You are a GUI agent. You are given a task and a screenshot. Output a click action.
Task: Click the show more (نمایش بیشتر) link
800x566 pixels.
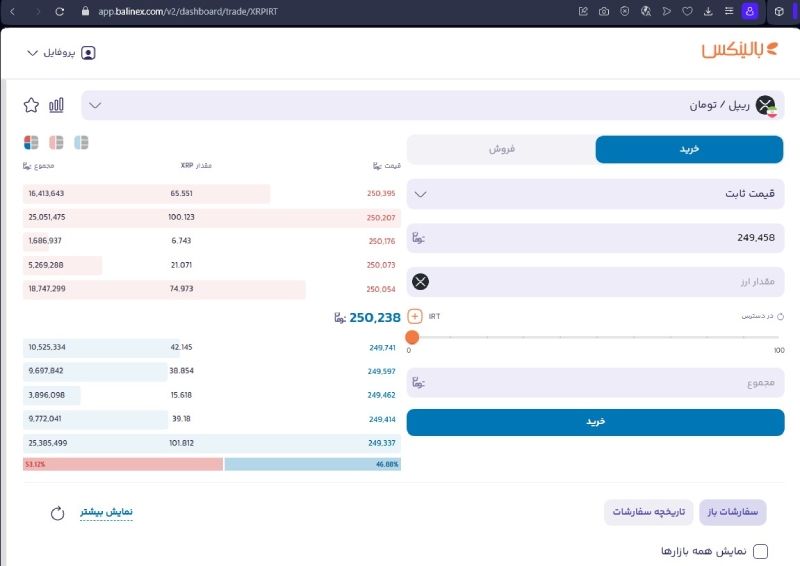pyautogui.click(x=106, y=512)
